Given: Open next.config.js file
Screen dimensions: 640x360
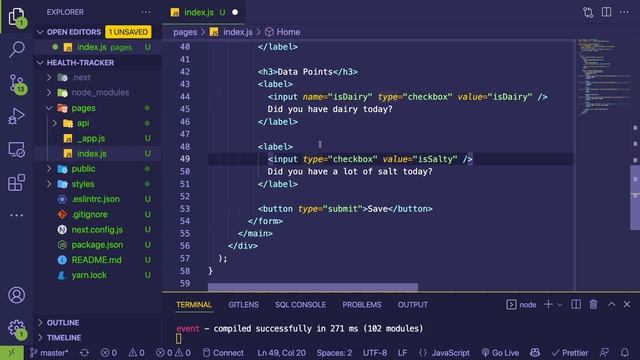Looking at the screenshot, I should click(97, 229).
